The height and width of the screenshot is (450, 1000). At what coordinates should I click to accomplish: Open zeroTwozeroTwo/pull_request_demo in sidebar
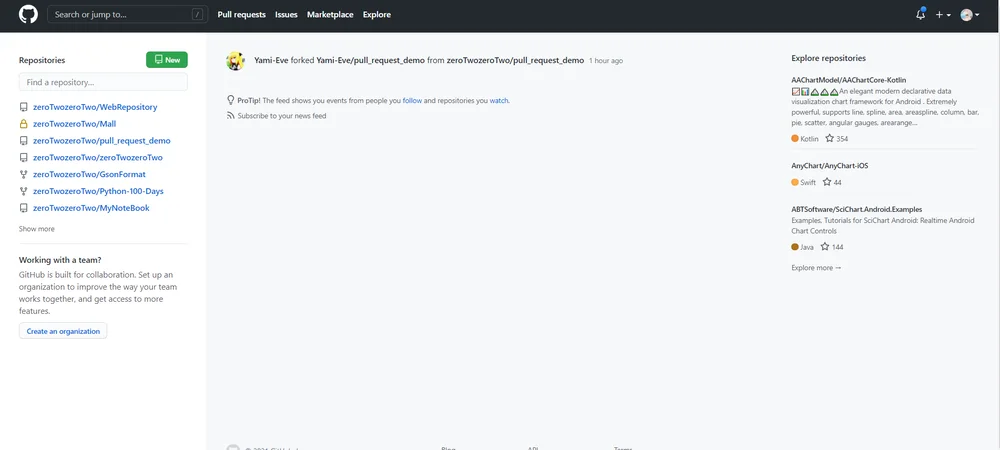pos(102,140)
